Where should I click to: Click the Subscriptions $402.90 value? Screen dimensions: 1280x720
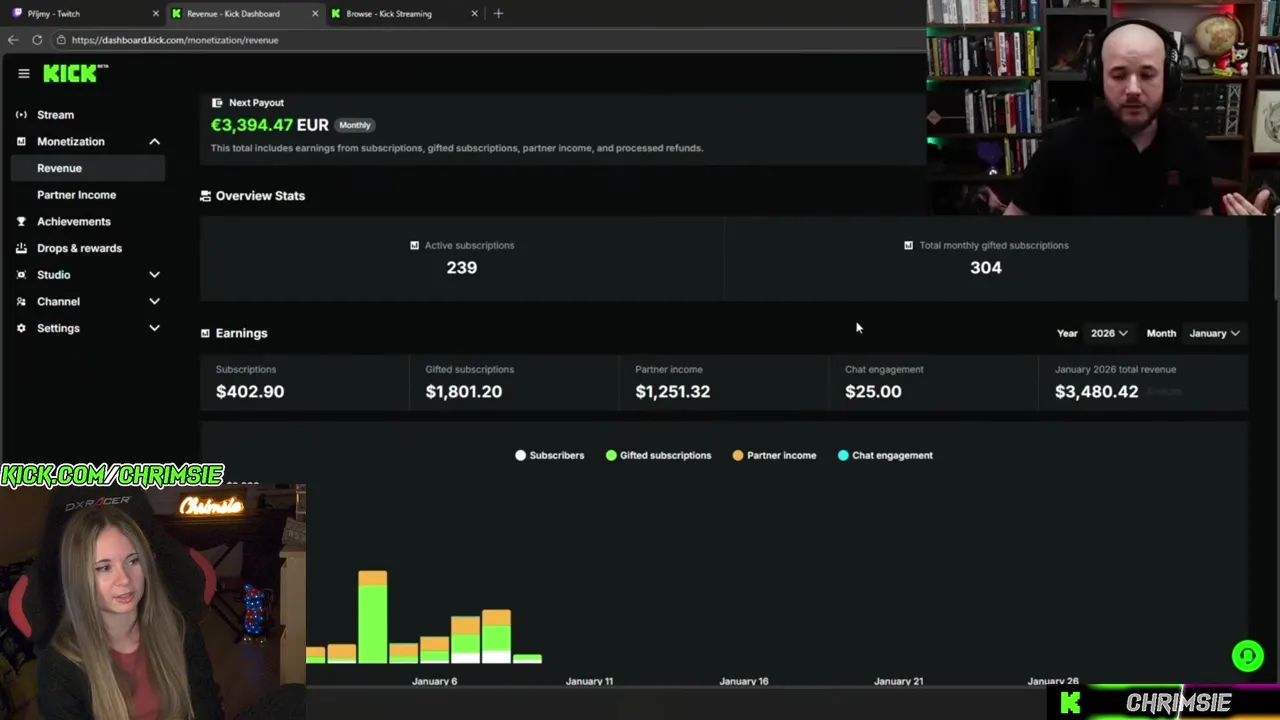tap(250, 392)
